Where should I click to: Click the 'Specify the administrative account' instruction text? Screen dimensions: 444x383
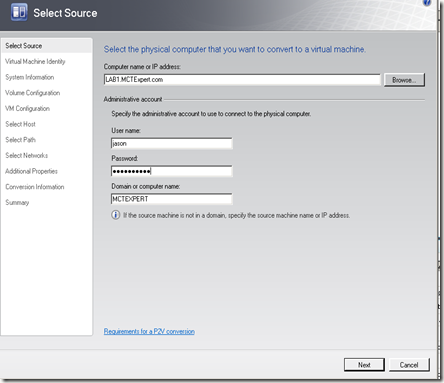(x=211, y=114)
